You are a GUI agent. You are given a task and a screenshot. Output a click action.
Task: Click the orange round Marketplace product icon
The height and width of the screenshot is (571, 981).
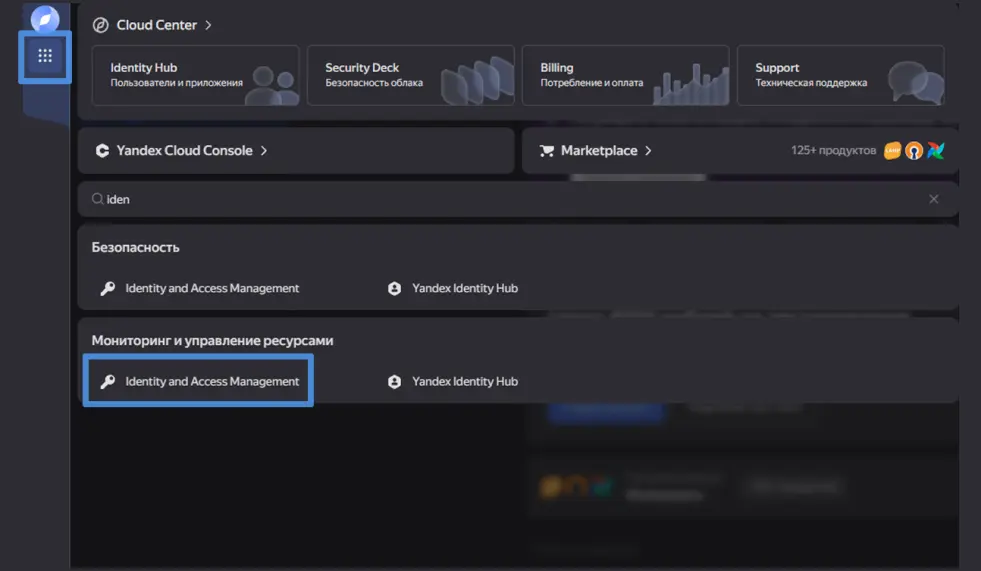(914, 151)
